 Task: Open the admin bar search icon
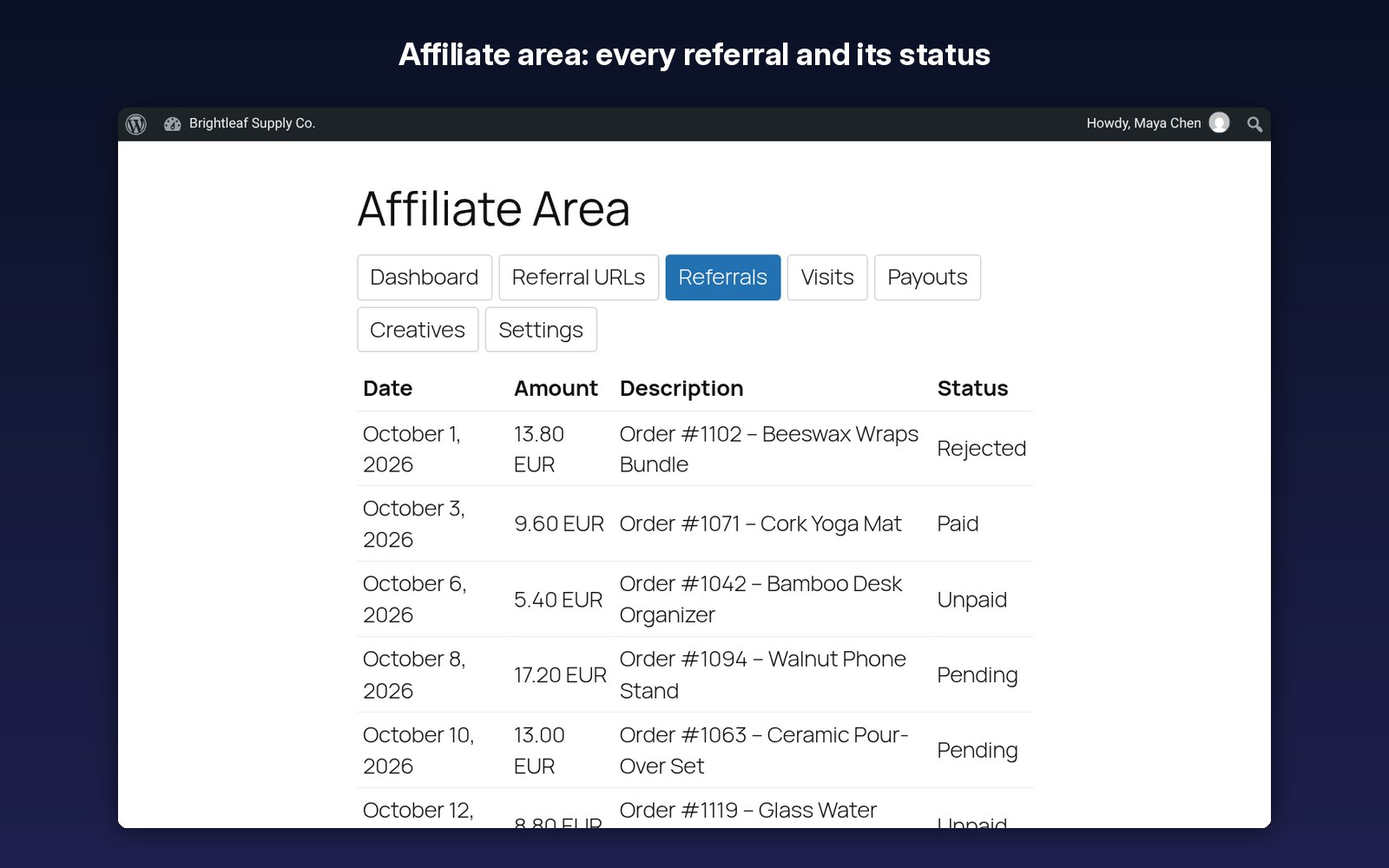[x=1254, y=124]
